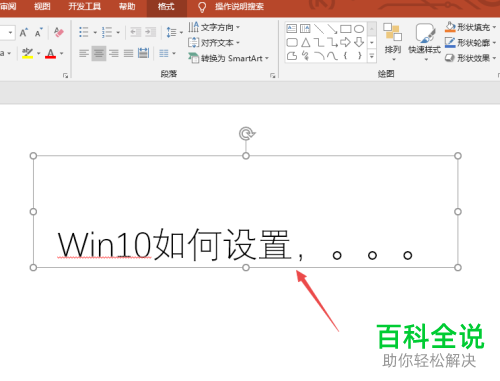The height and width of the screenshot is (381, 500).
Task: Apply the yellow text highlight color
Action: click(27, 53)
